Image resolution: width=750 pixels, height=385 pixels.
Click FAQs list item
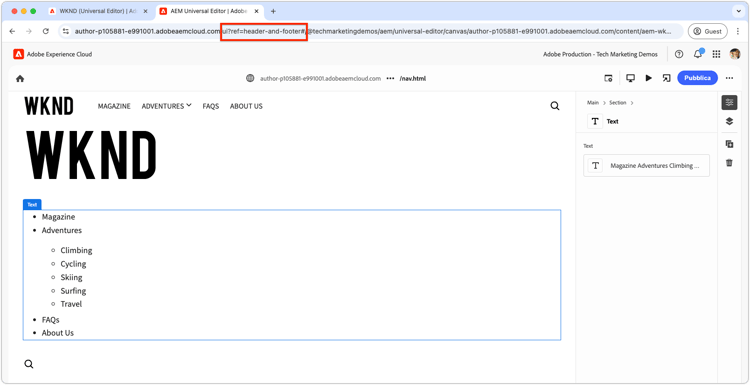click(51, 319)
